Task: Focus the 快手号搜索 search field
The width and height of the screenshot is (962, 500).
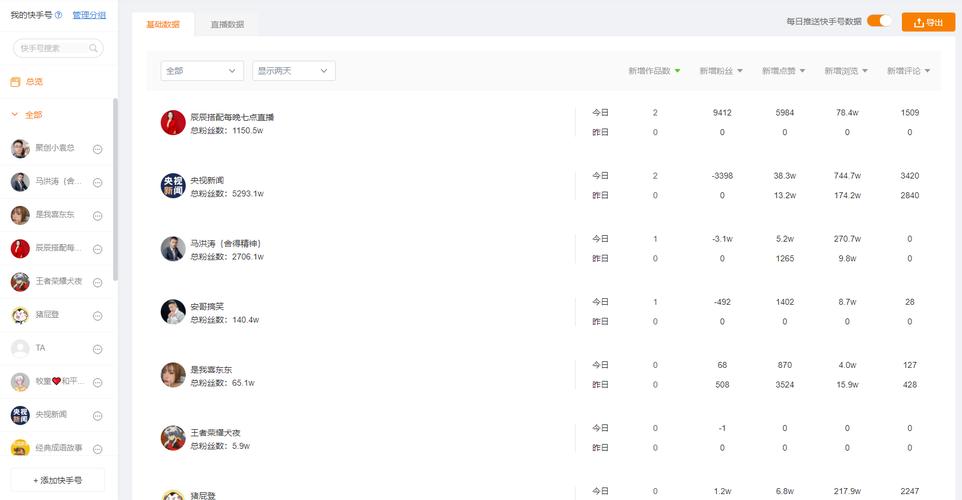Action: pos(58,48)
